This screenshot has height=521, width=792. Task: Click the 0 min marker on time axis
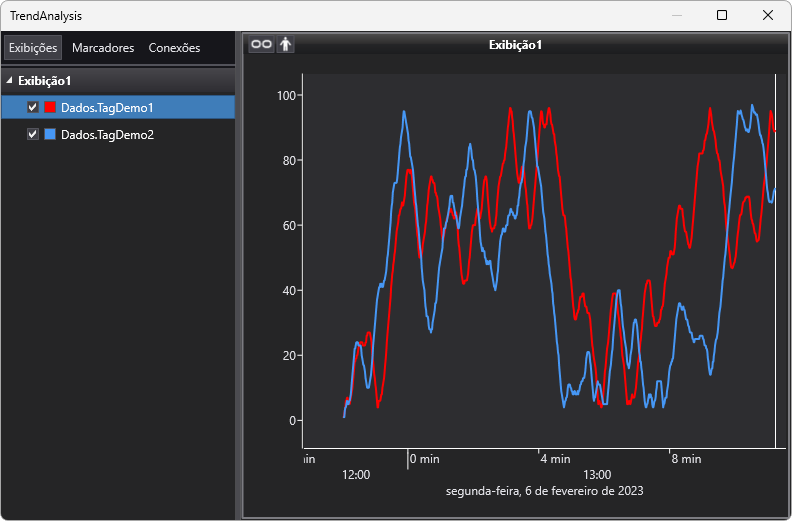point(424,459)
